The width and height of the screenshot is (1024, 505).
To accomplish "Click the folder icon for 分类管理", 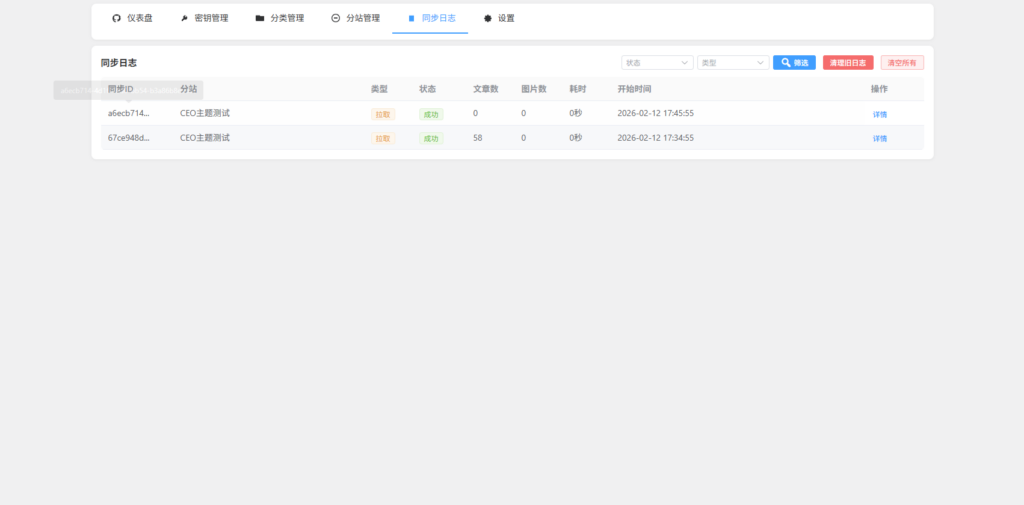I will pos(260,18).
